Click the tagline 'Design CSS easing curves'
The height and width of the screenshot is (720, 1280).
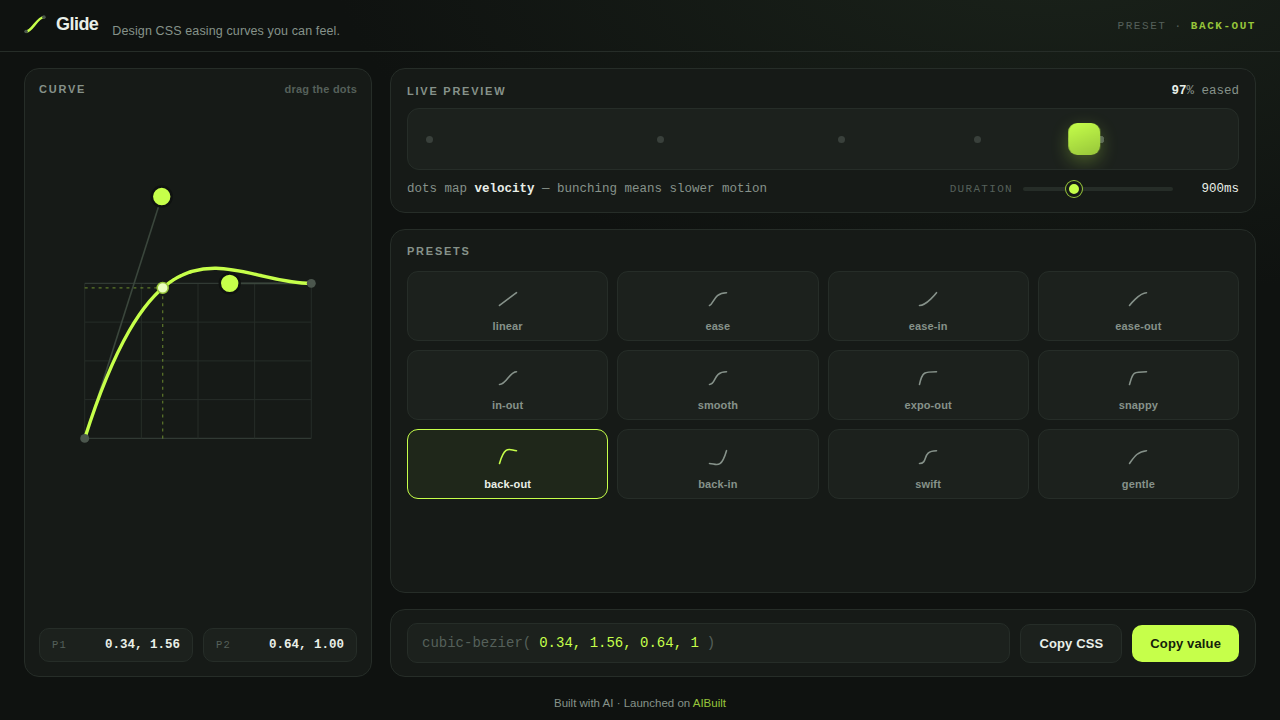(x=226, y=31)
